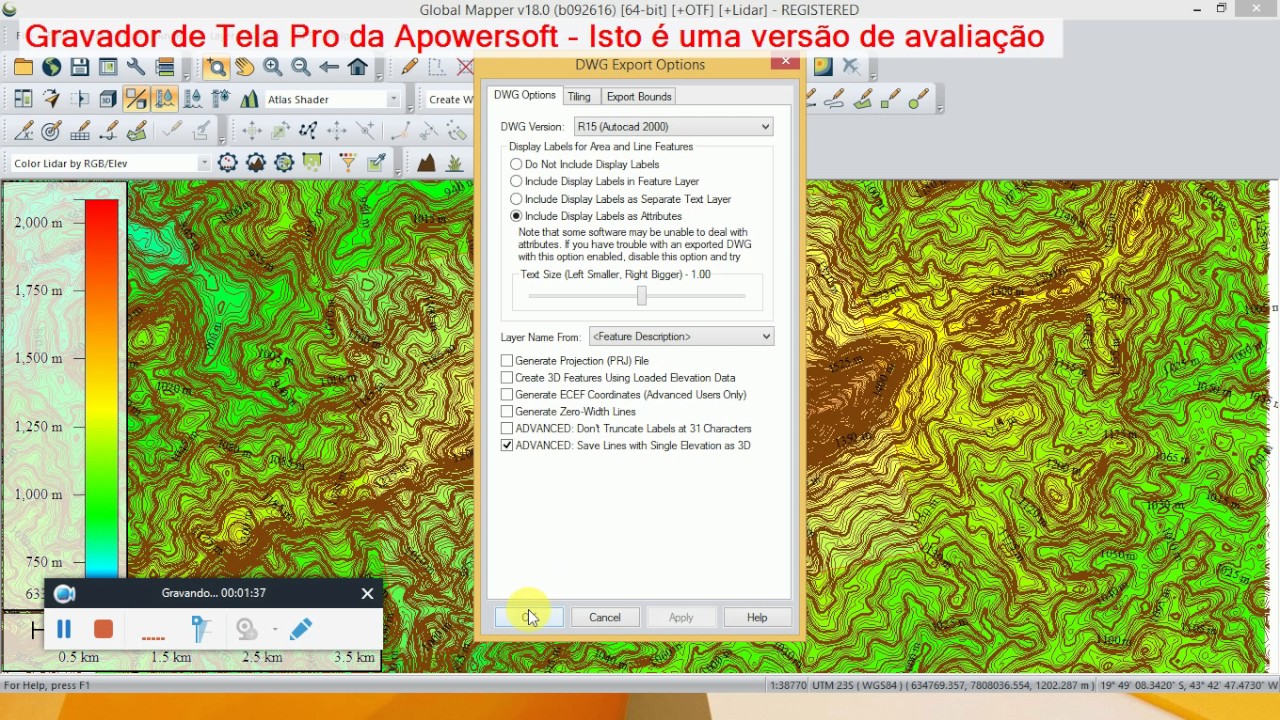The width and height of the screenshot is (1280, 720).
Task: Click the Zoom In magnifier icon
Action: (272, 67)
